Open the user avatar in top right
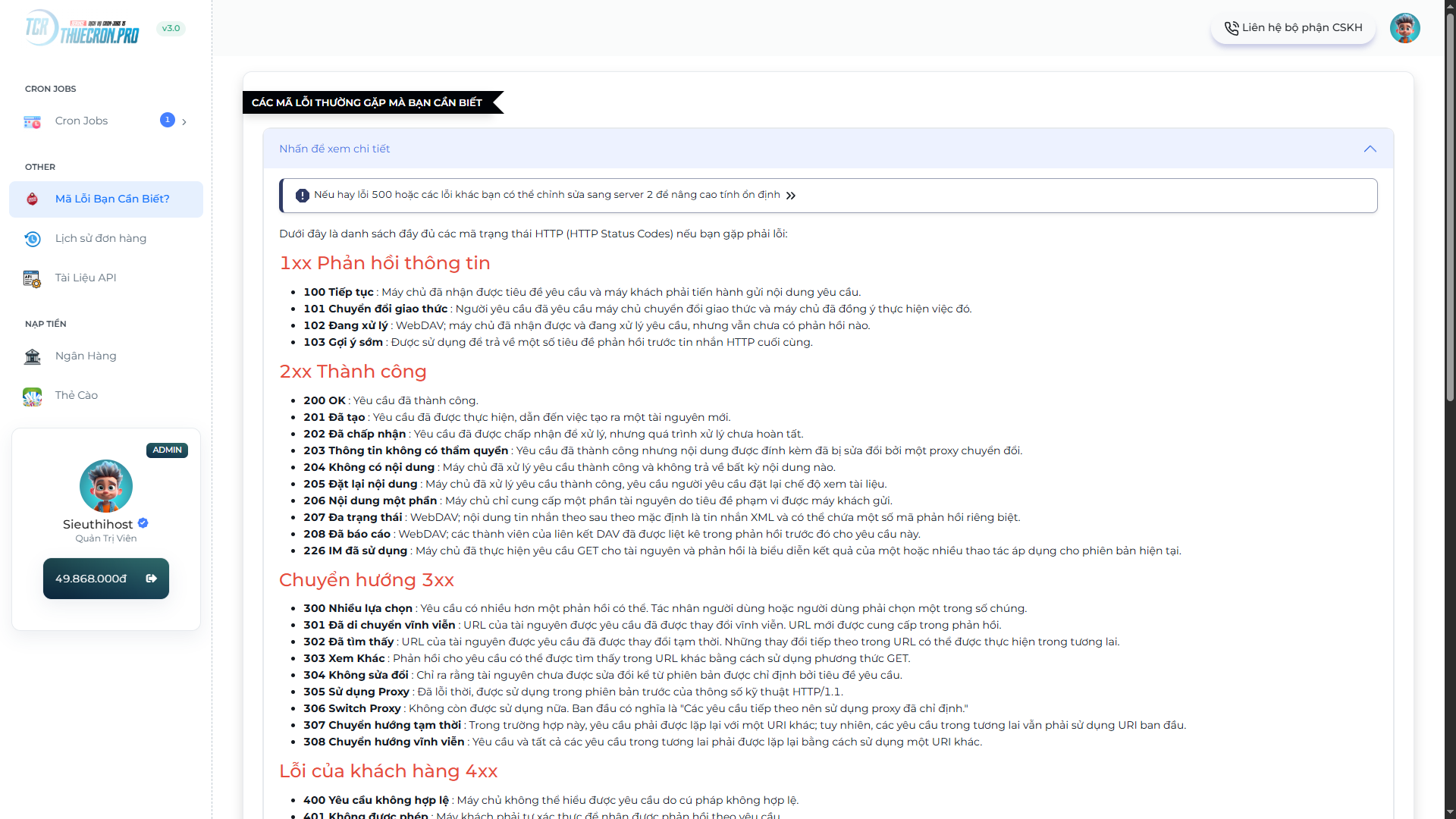Viewport: 1456px width, 819px height. click(x=1404, y=28)
